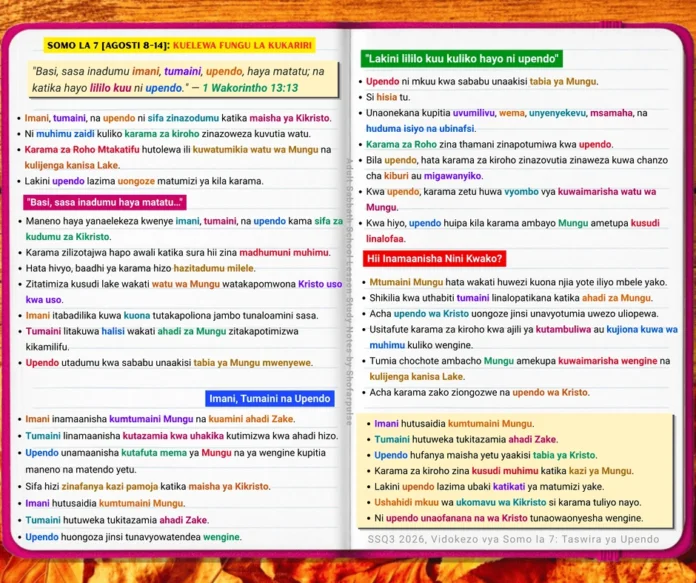Select "Ni upendo unaofanana na wa Kristo tunaowaonyesha wengine"
The width and height of the screenshot is (696, 583).
509,518
